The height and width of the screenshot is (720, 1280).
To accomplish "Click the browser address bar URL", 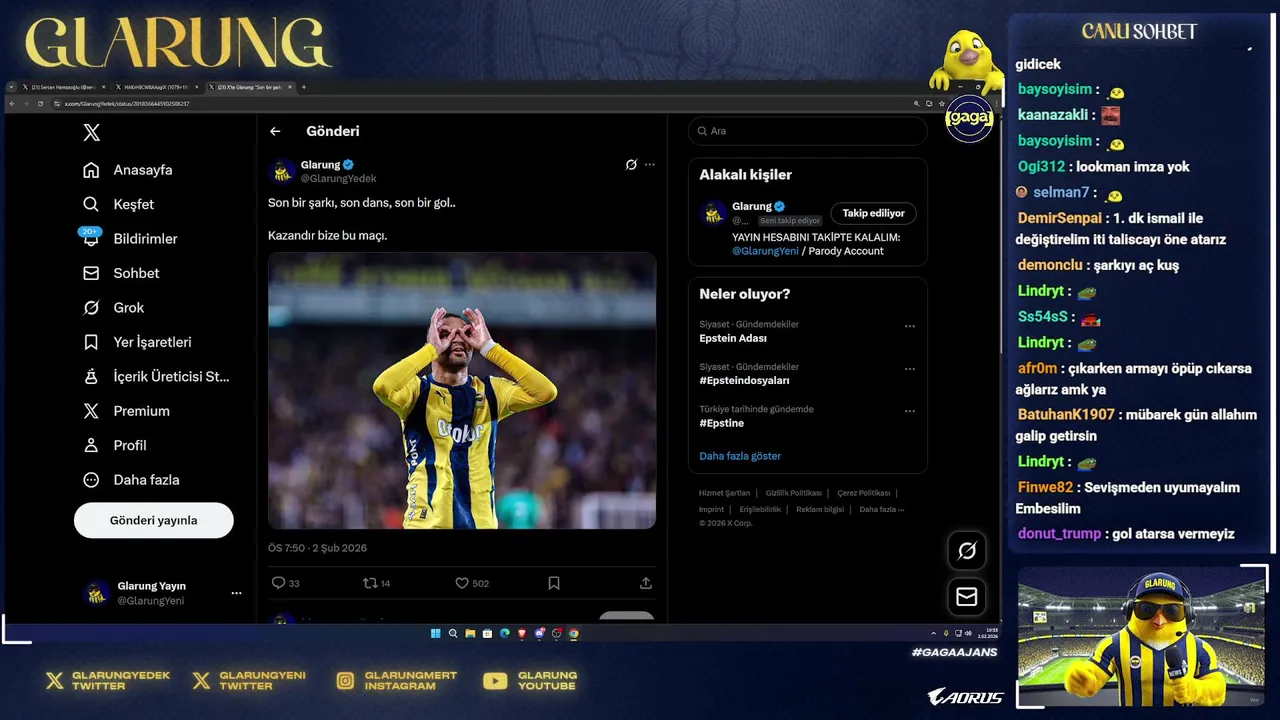I will 127,103.
